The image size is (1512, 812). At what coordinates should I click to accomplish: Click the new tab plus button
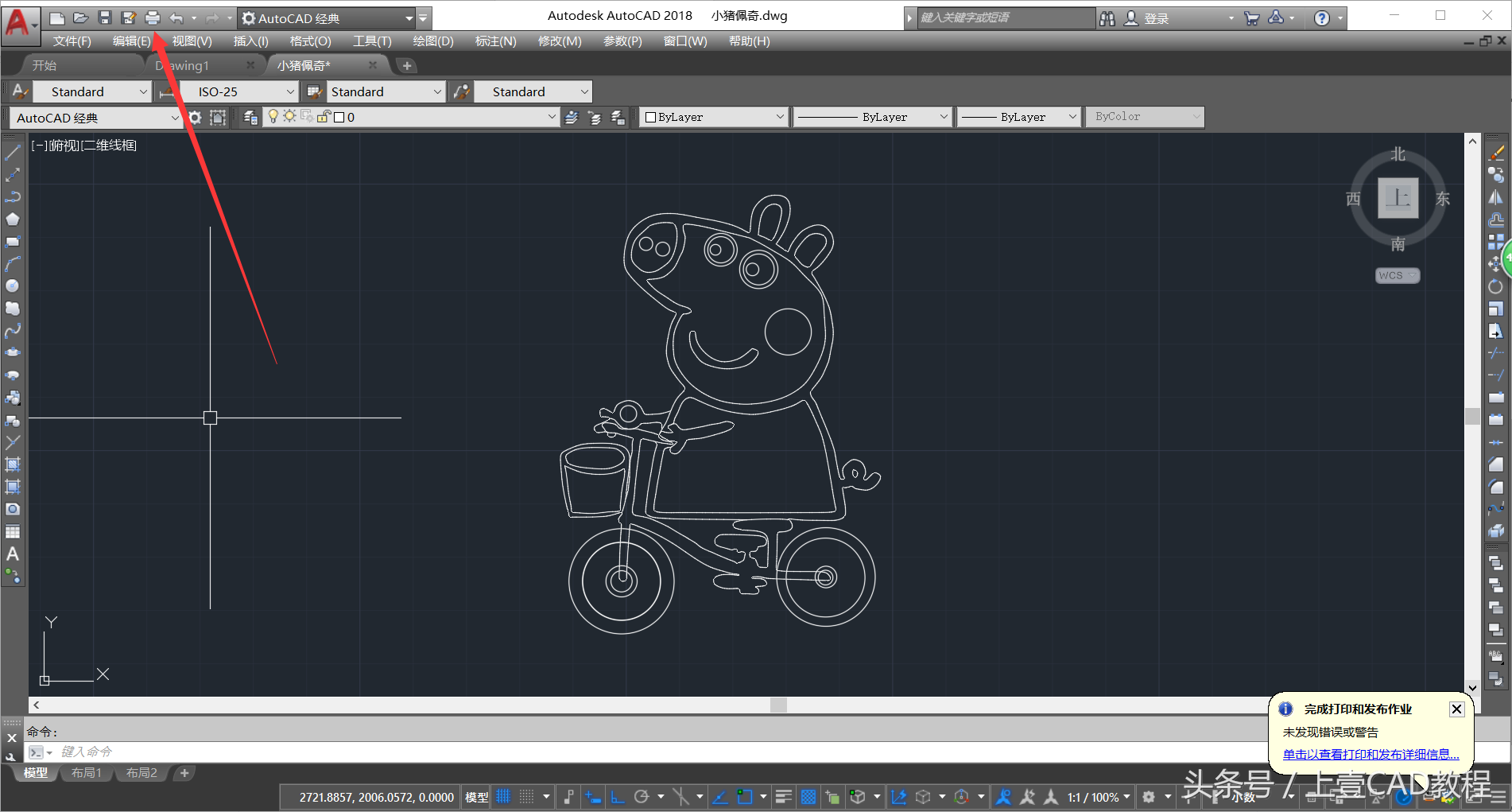tap(407, 65)
